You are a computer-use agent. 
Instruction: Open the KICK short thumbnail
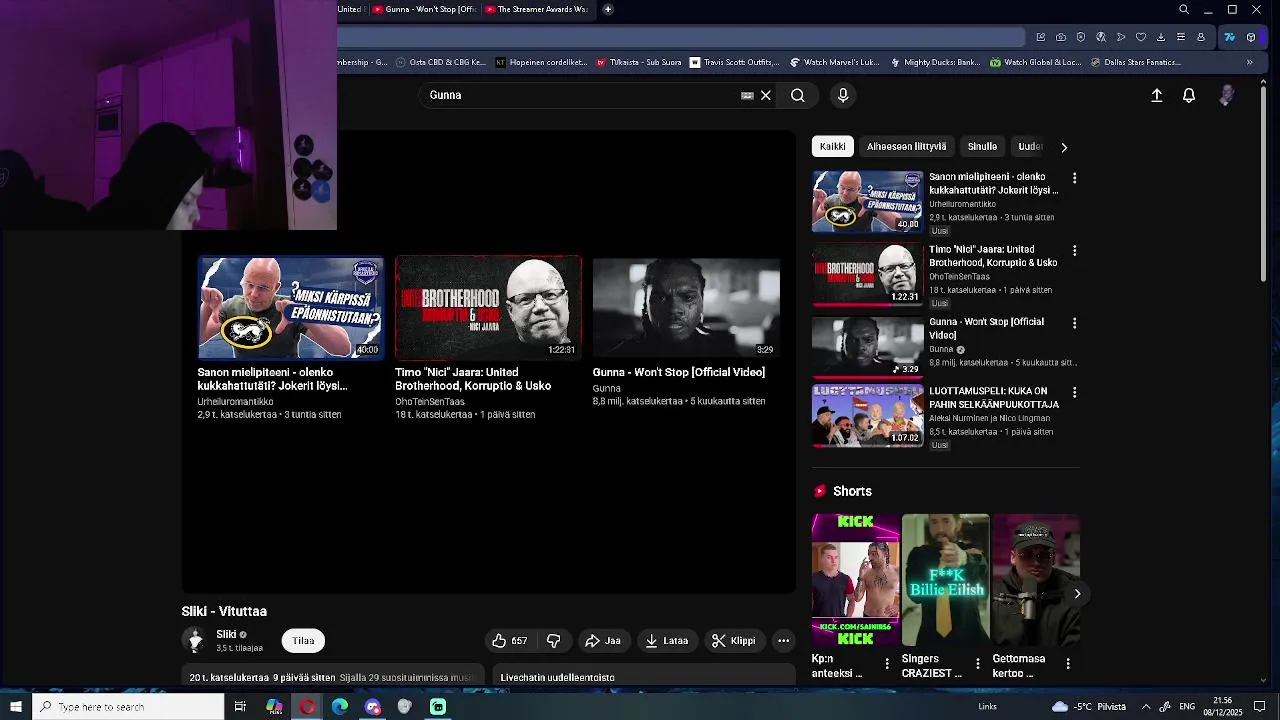coord(855,580)
